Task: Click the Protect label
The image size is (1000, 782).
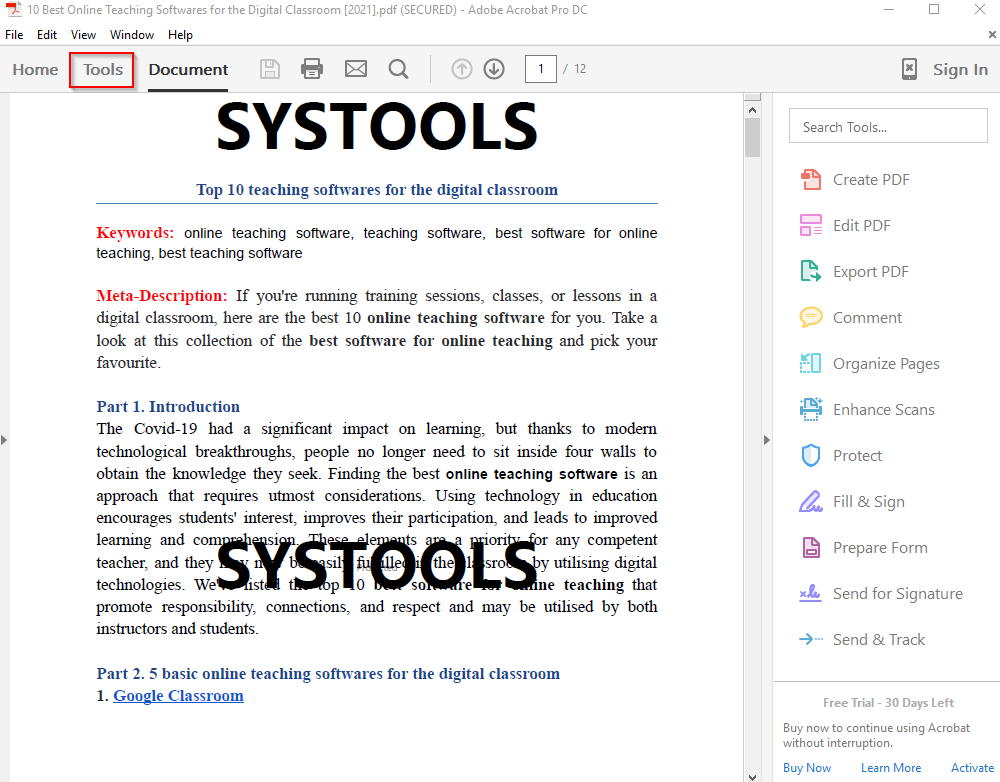Action: [x=857, y=455]
